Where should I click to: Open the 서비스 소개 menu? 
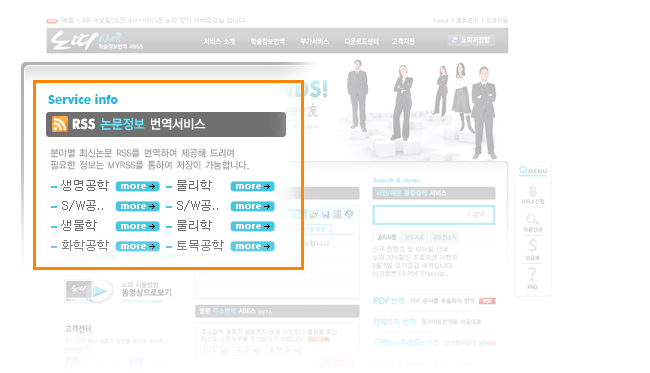(219, 41)
